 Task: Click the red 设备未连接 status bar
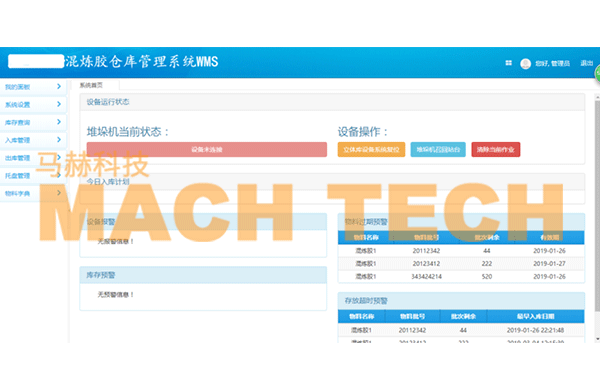click(x=207, y=149)
